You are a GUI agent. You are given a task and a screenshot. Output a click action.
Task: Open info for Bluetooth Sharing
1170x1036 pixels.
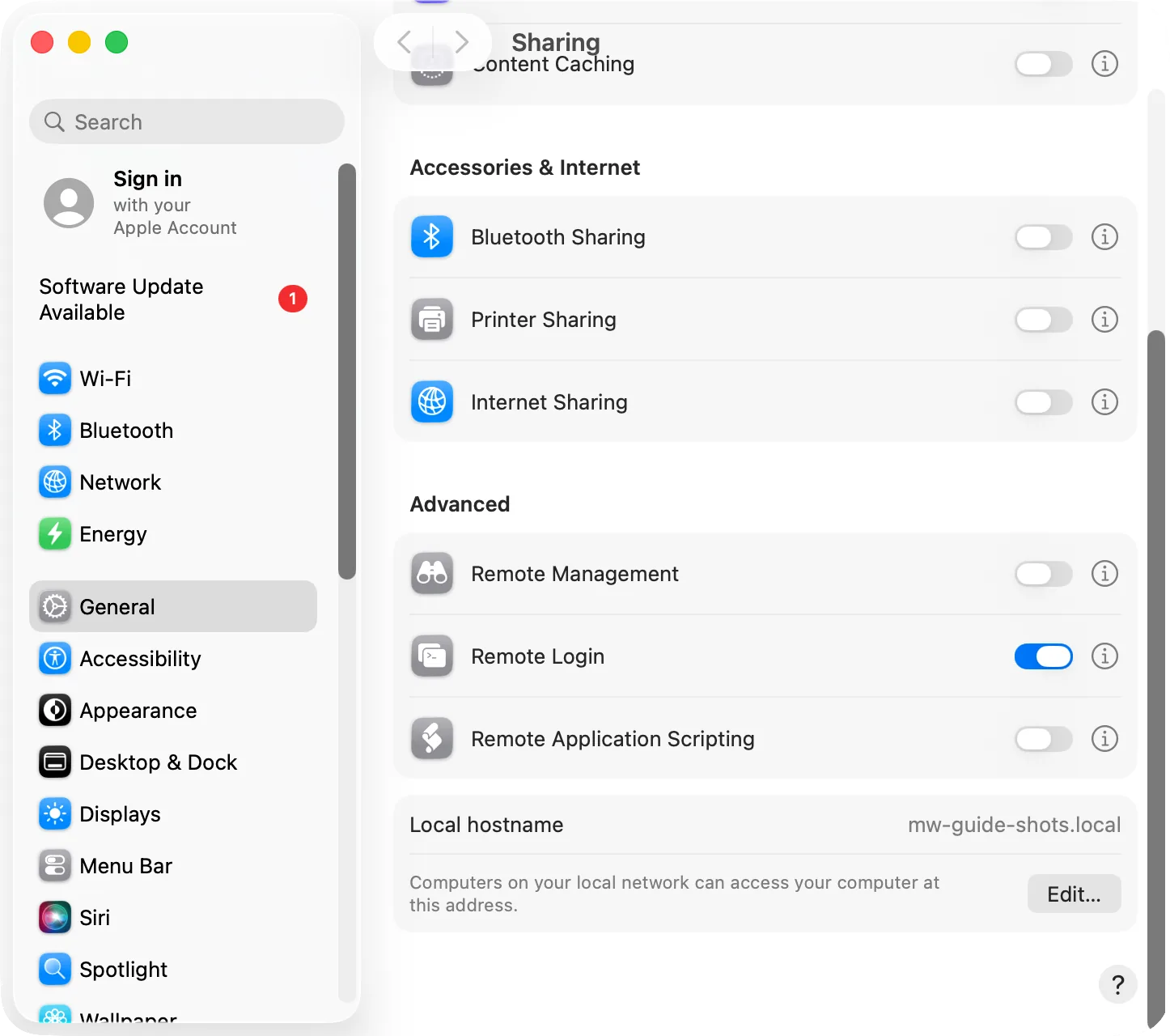coord(1104,237)
